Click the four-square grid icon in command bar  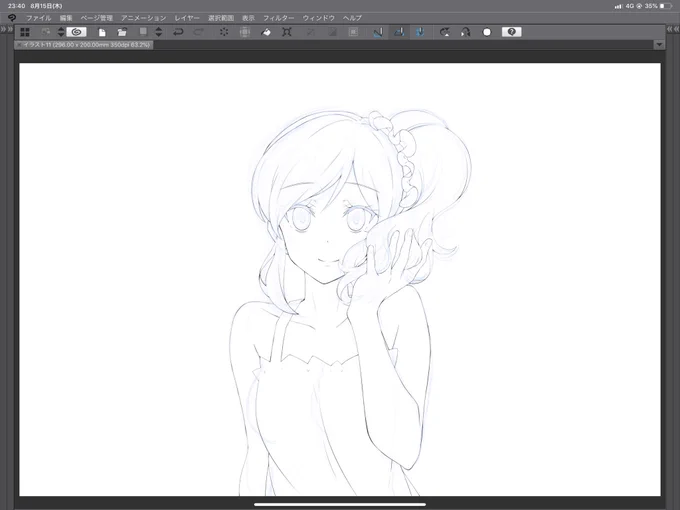25,32
